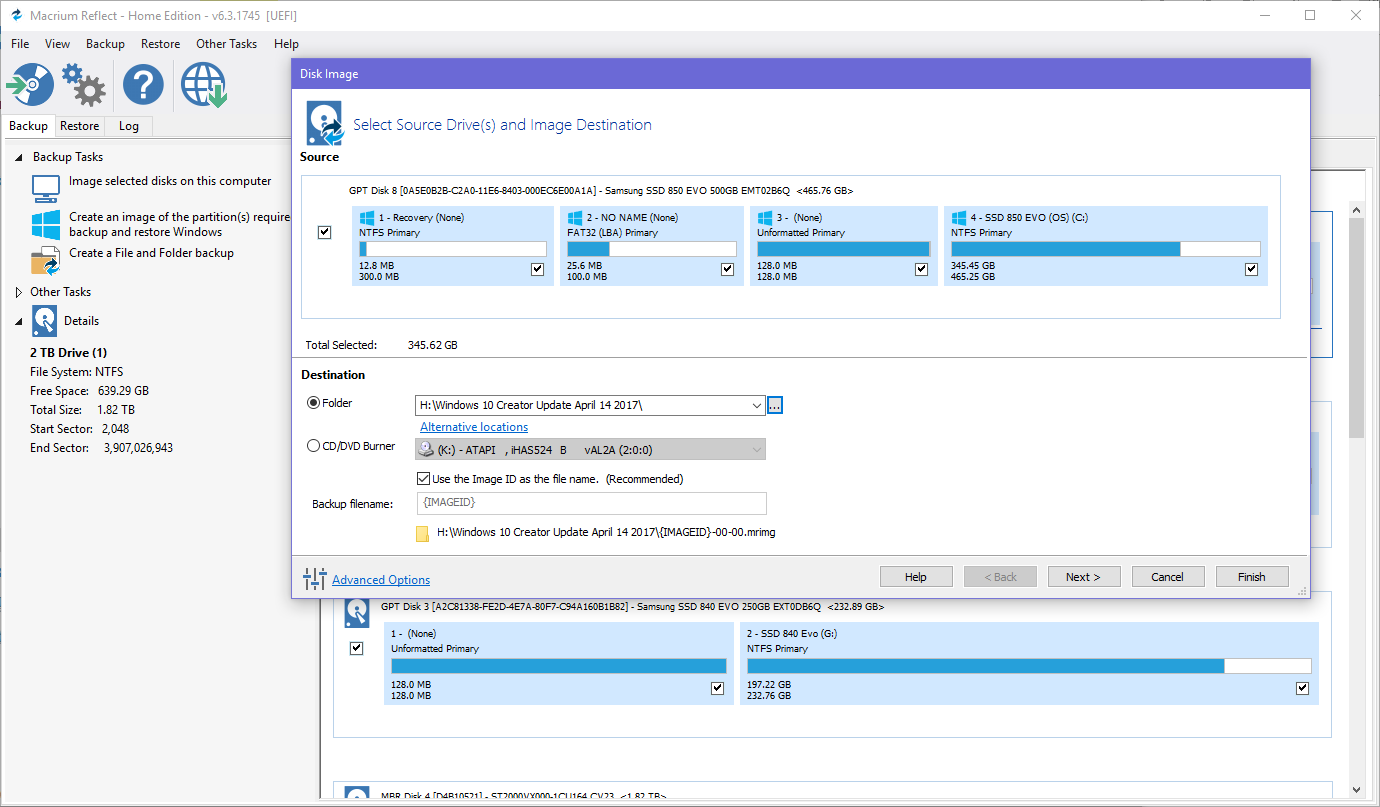Open the Advanced Options link

pos(381,579)
